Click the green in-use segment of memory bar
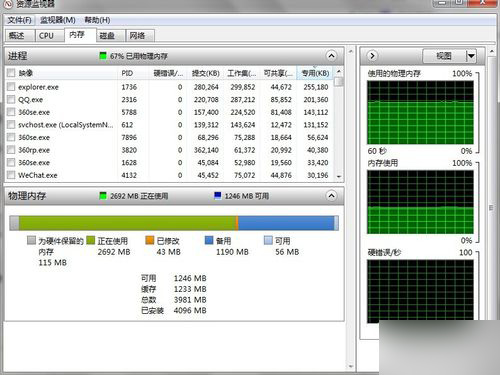 click(x=127, y=223)
